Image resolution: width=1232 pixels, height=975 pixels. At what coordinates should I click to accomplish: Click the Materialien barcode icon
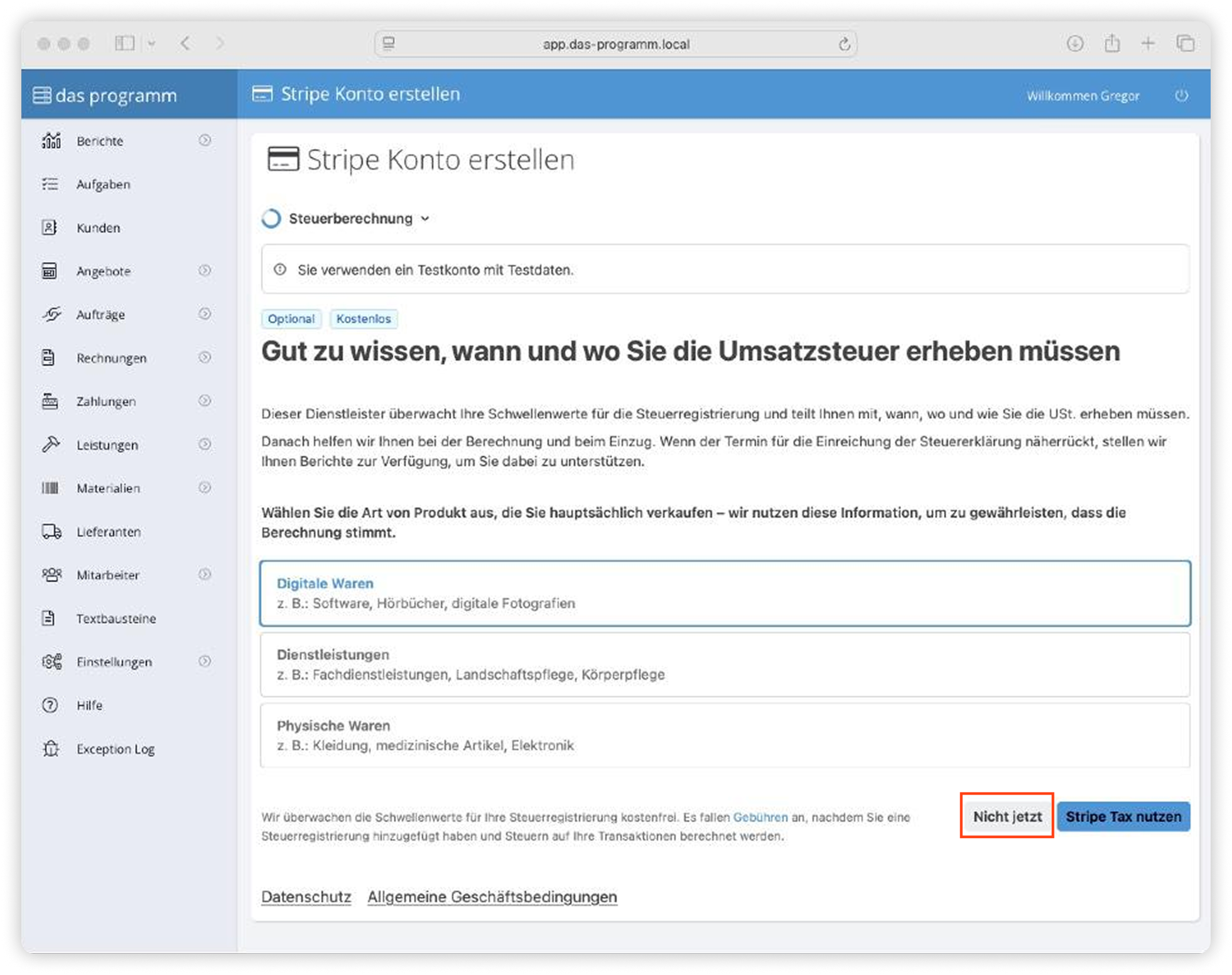(50, 488)
